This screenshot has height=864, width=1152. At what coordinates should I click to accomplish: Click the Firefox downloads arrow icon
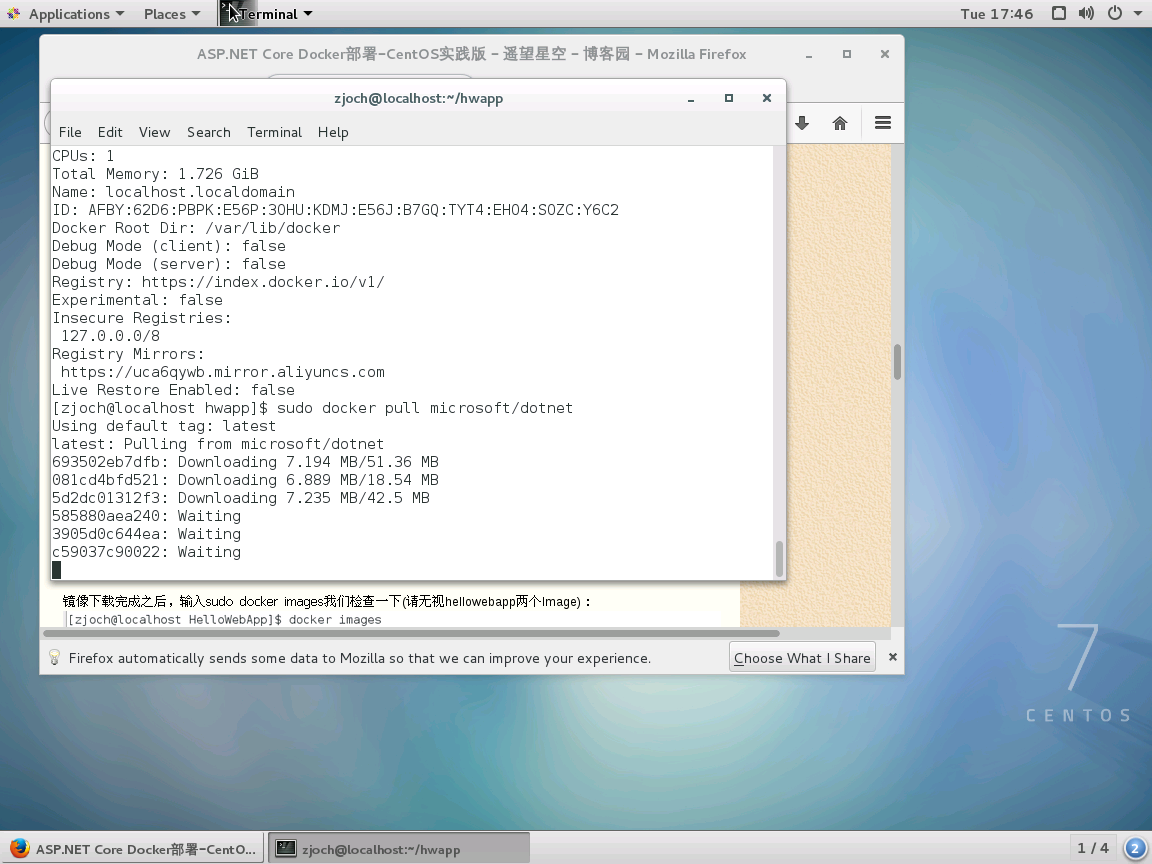(x=802, y=123)
